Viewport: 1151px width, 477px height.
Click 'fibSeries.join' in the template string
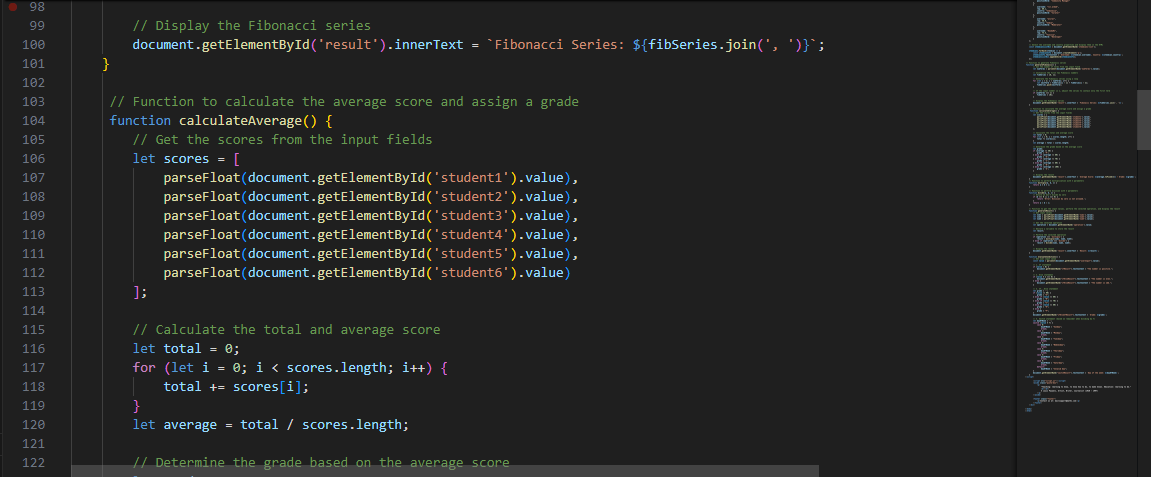[x=702, y=45]
